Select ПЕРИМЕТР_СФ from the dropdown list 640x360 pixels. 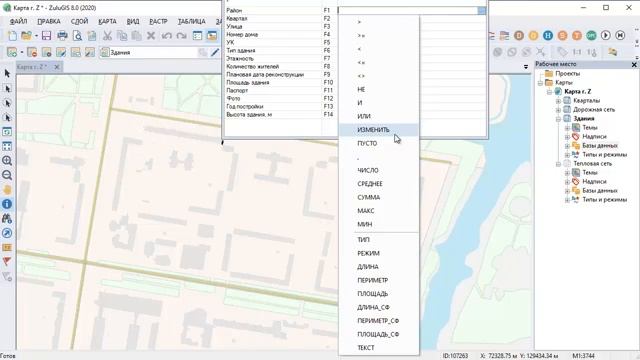(378, 320)
